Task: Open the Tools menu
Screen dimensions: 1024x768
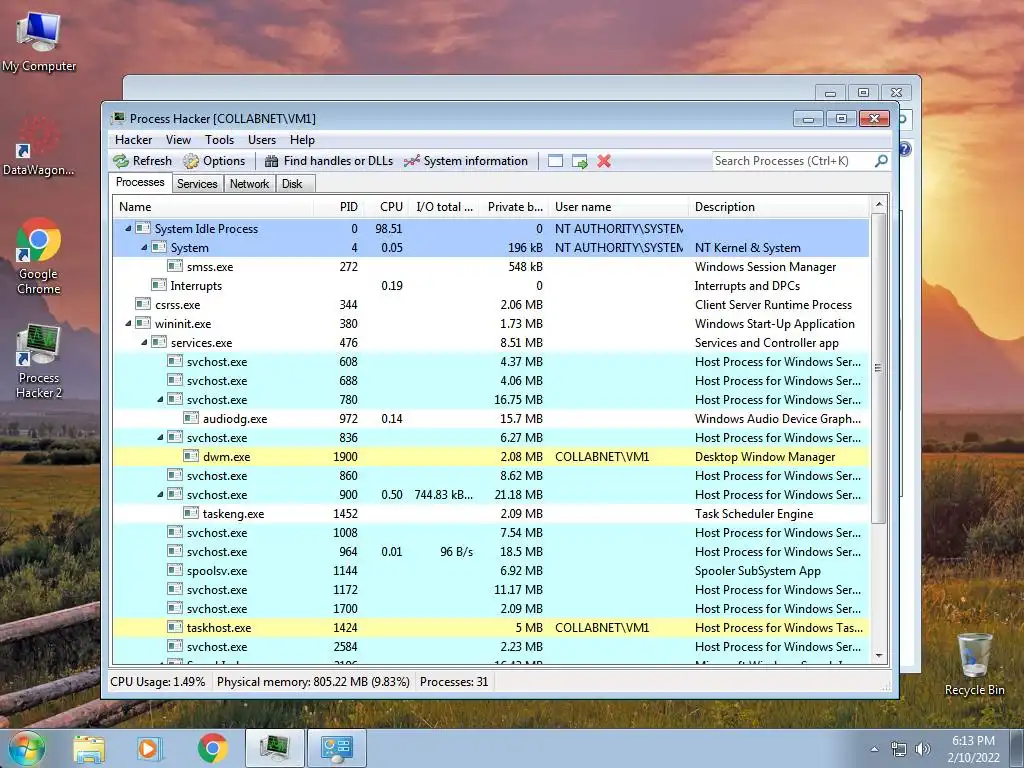Action: pos(219,140)
